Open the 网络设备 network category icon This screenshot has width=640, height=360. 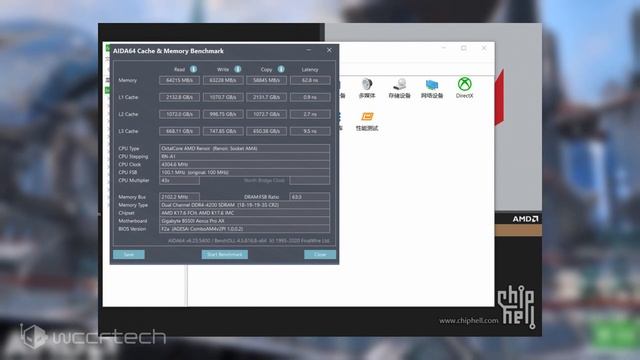432,88
